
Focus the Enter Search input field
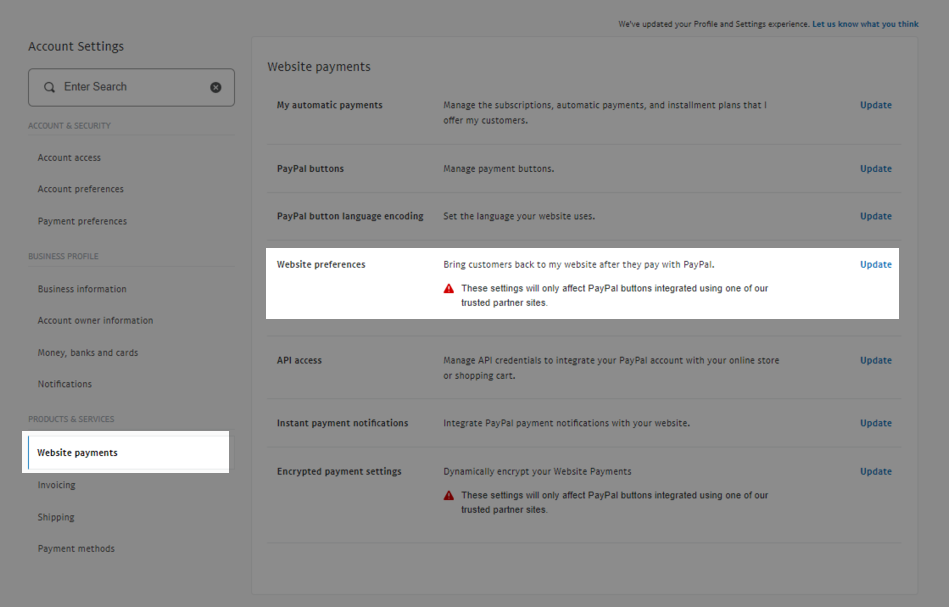click(131, 87)
